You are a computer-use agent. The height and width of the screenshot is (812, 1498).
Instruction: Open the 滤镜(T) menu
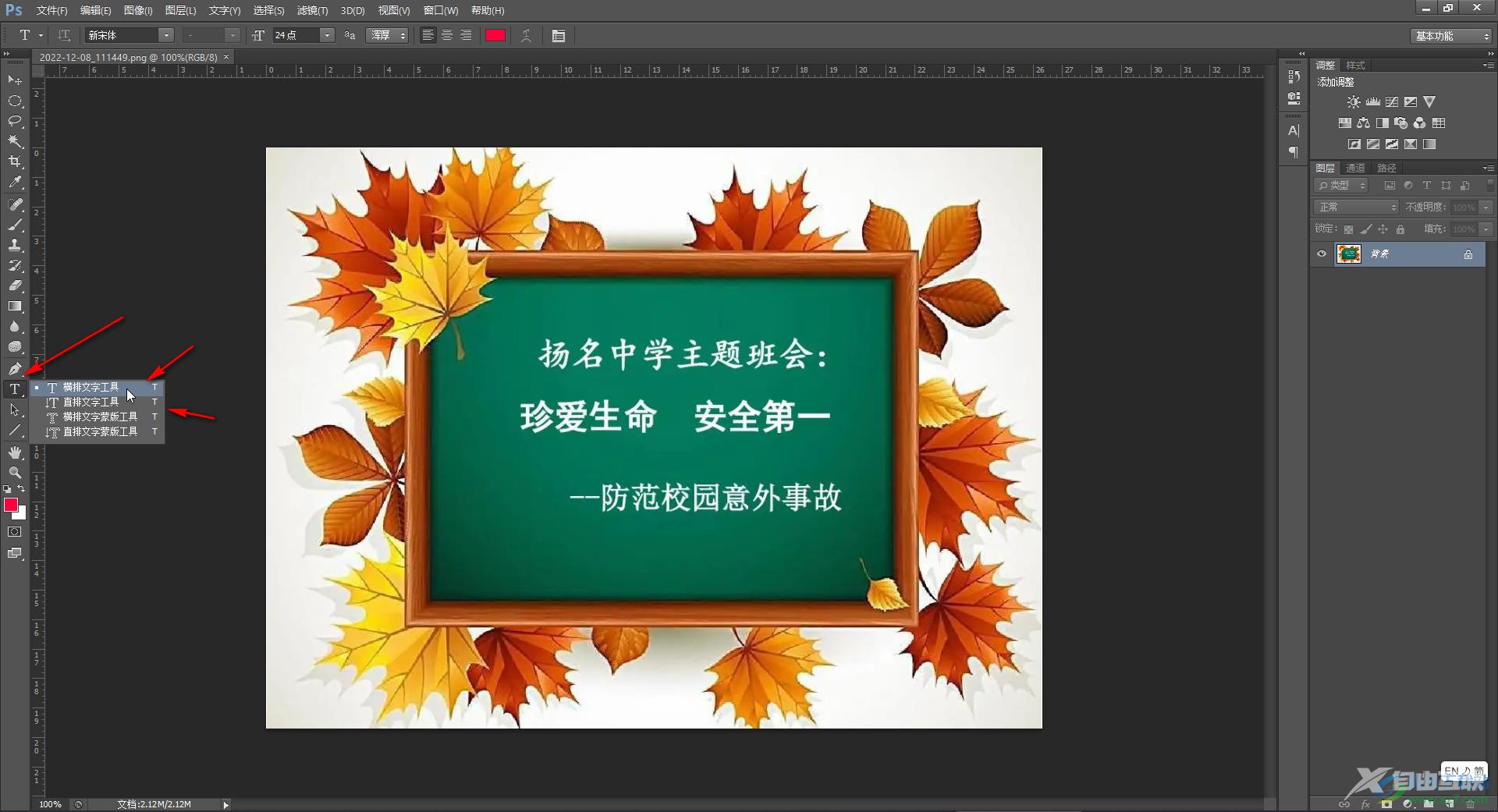[312, 10]
